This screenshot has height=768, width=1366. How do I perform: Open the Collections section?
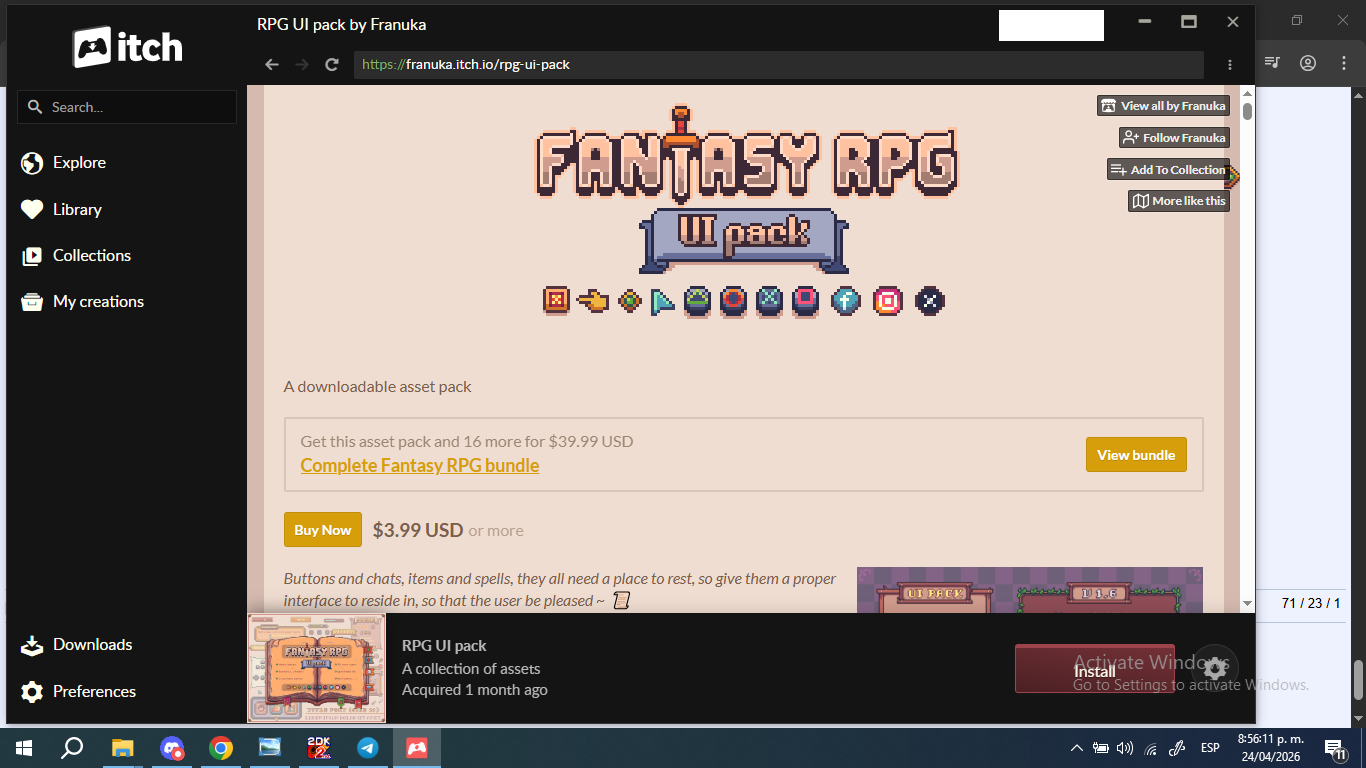click(x=76, y=255)
